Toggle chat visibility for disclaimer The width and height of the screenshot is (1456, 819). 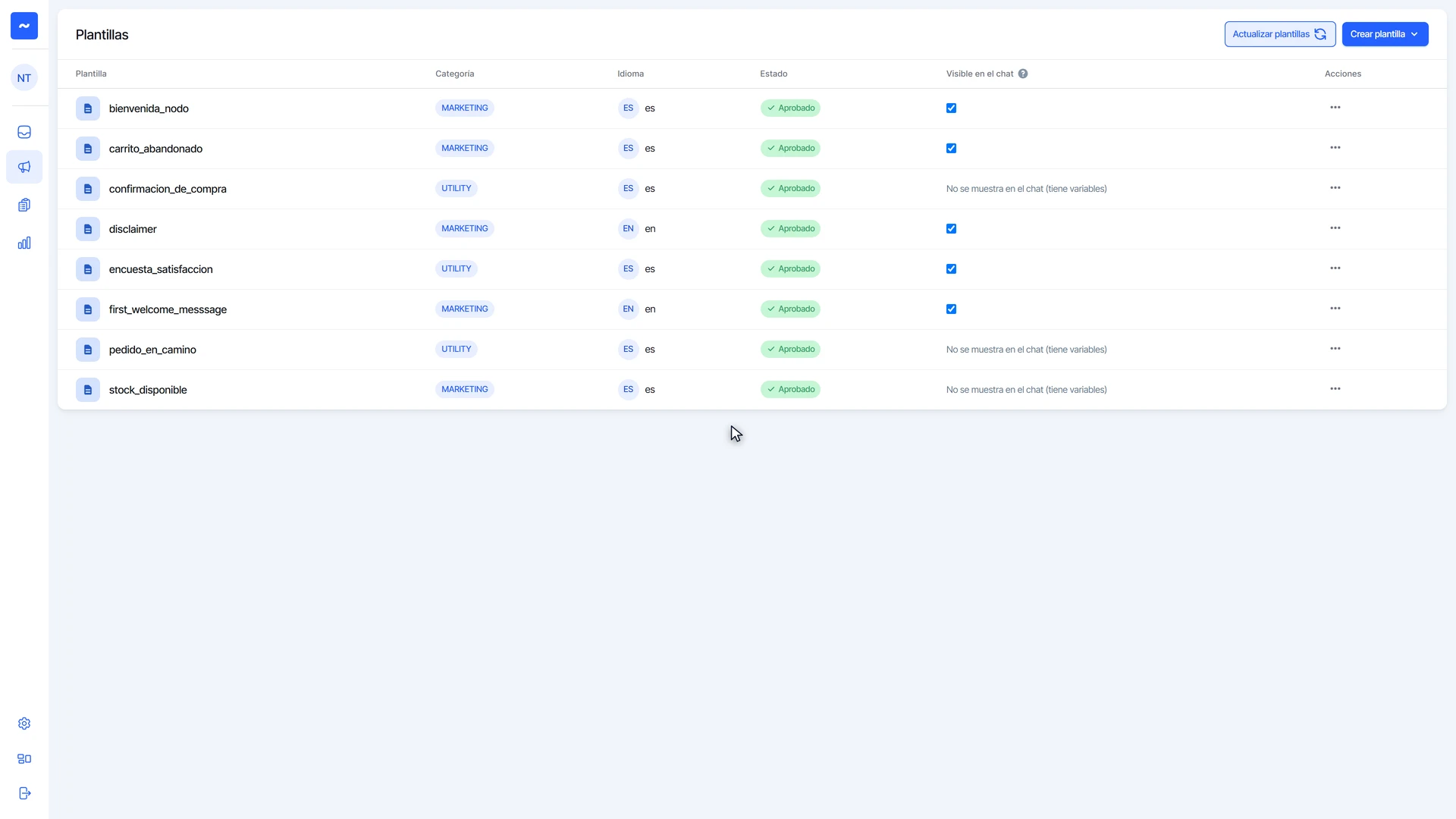click(951, 229)
